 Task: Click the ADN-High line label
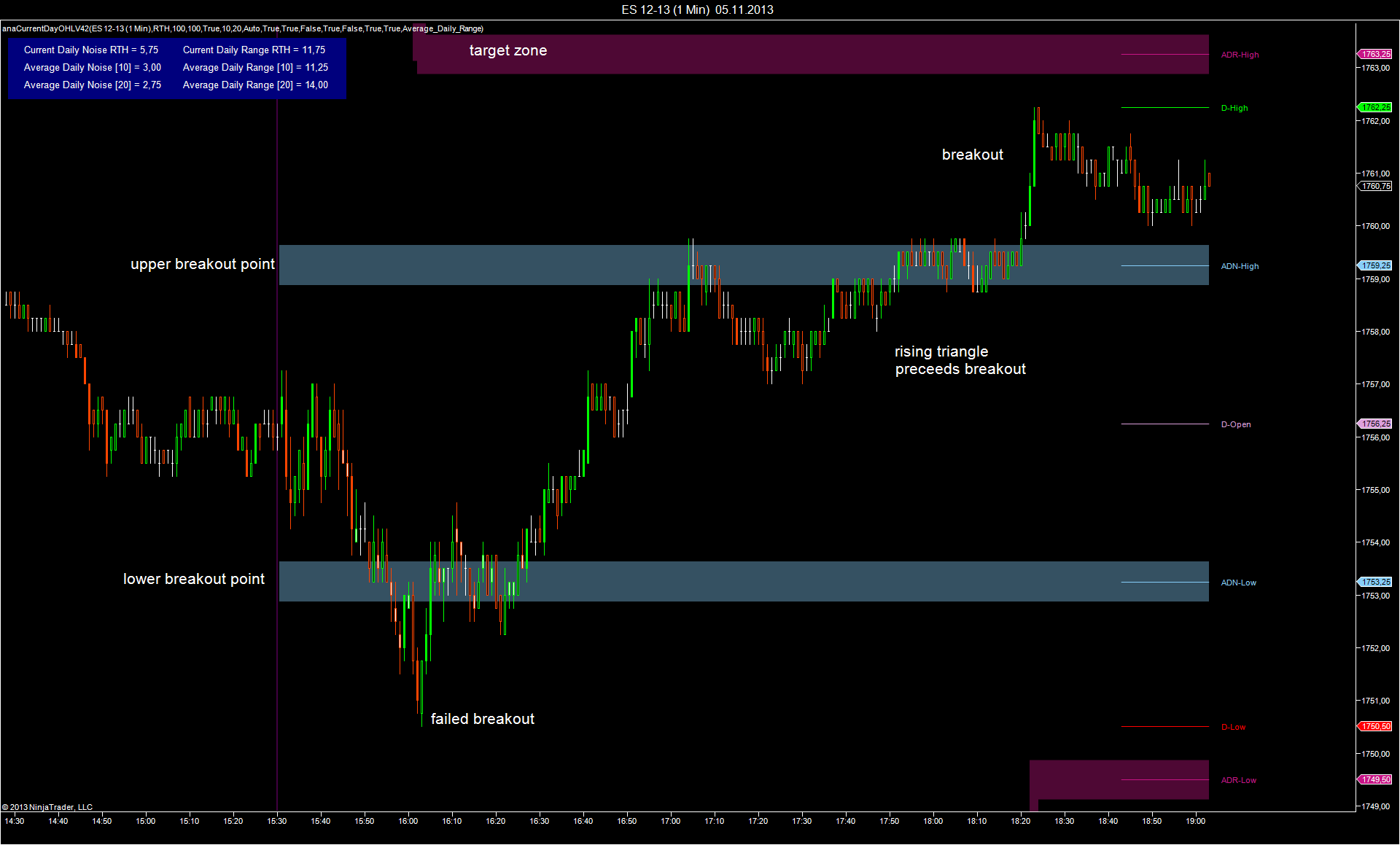pos(1240,266)
